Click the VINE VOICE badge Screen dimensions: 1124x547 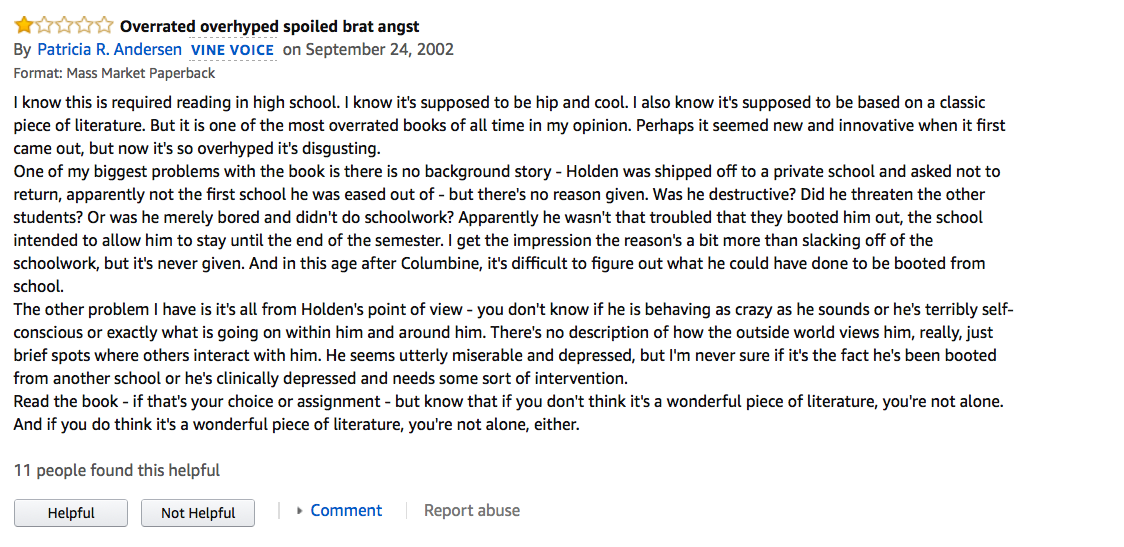[232, 50]
